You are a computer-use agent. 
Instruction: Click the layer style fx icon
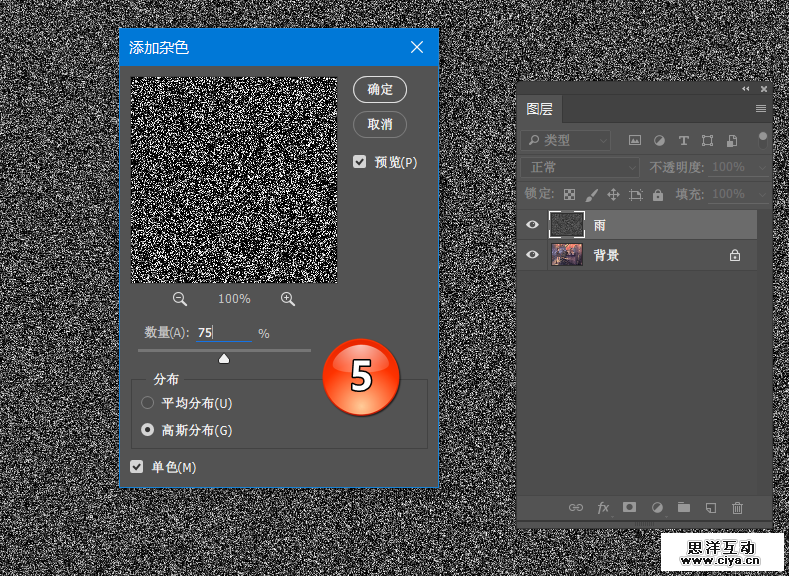point(603,508)
